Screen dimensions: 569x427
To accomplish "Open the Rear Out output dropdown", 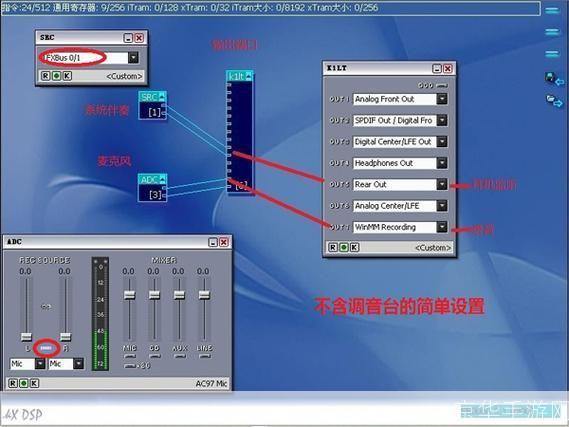I will click(x=442, y=184).
